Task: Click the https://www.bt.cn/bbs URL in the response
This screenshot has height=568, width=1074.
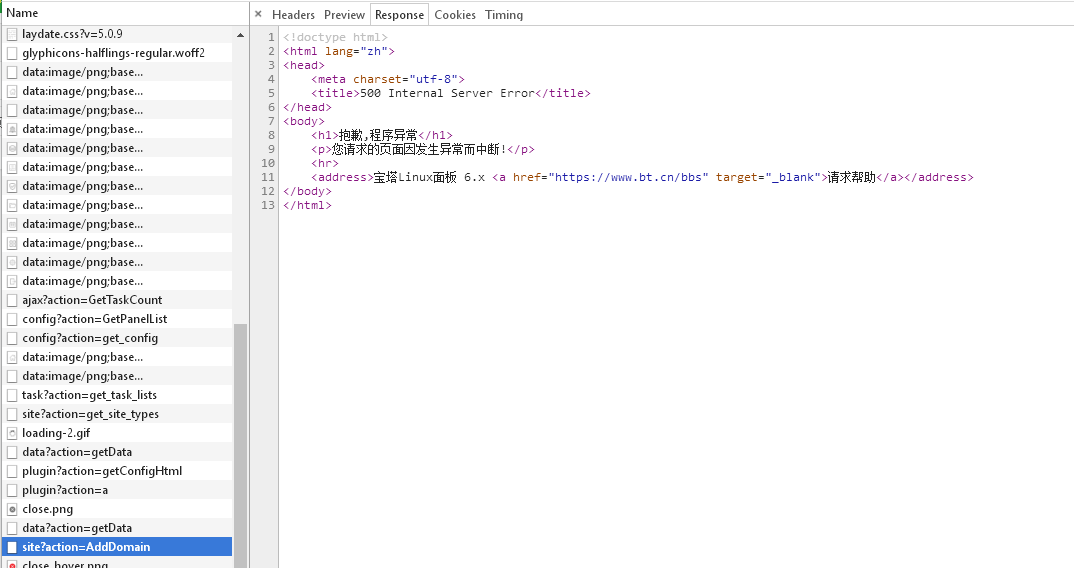Action: pos(628,177)
